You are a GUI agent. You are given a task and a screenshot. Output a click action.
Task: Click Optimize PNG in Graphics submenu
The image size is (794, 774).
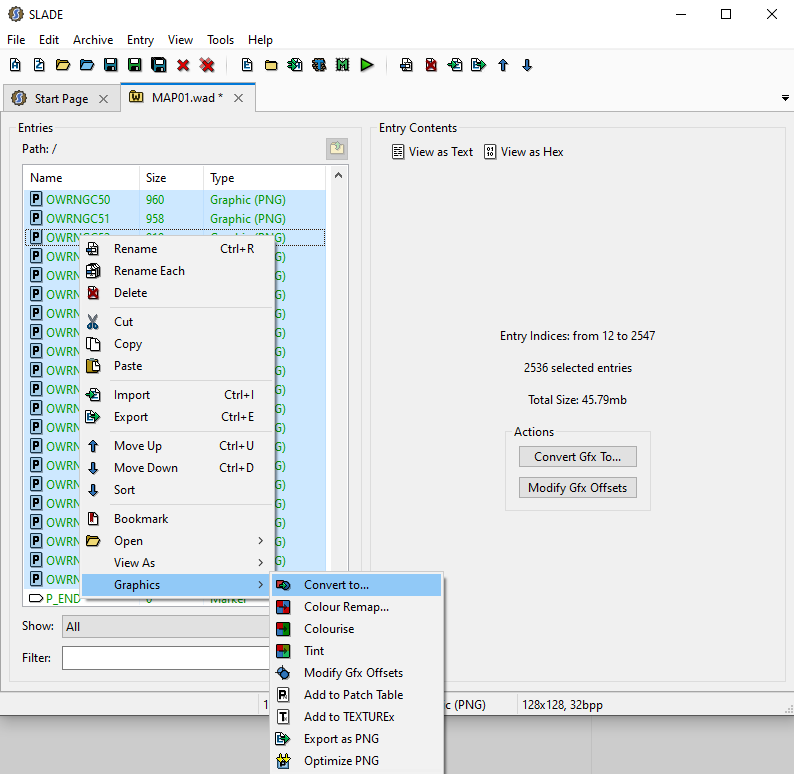pyautogui.click(x=340, y=761)
